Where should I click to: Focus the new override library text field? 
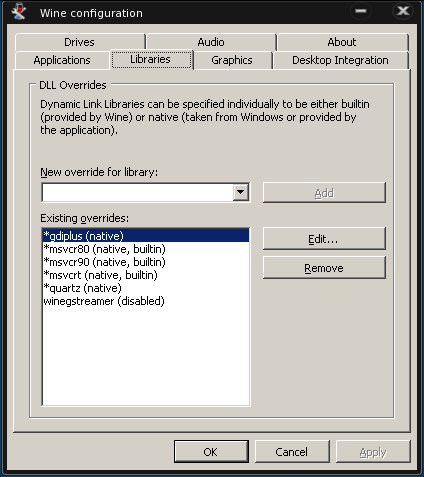tap(137, 192)
